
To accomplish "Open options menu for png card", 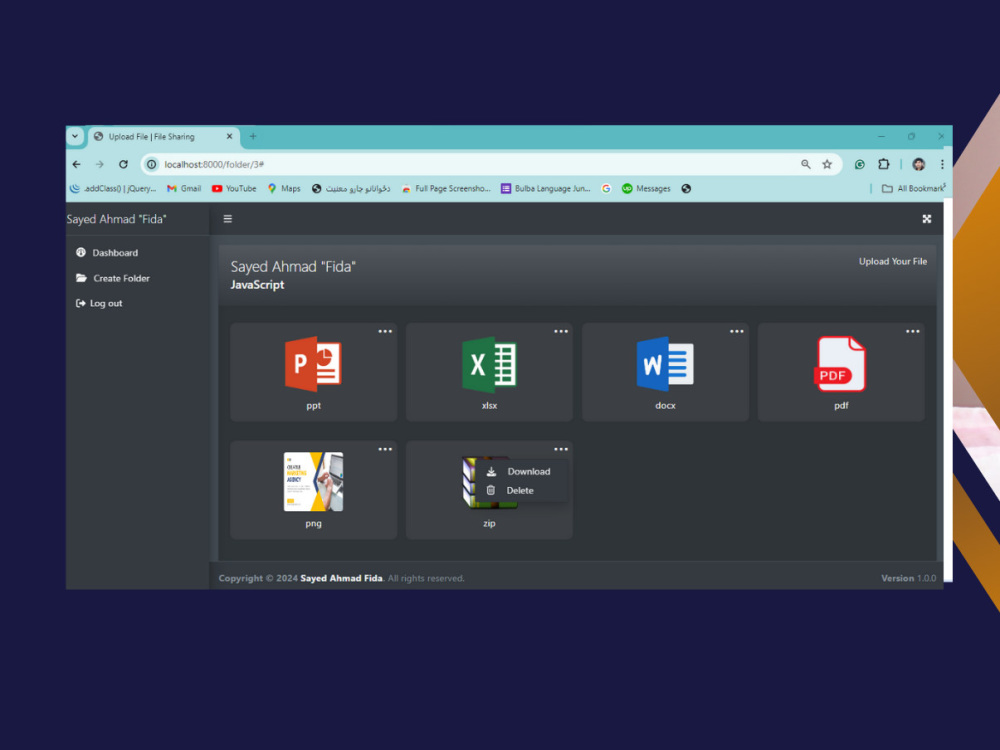I will [x=385, y=449].
